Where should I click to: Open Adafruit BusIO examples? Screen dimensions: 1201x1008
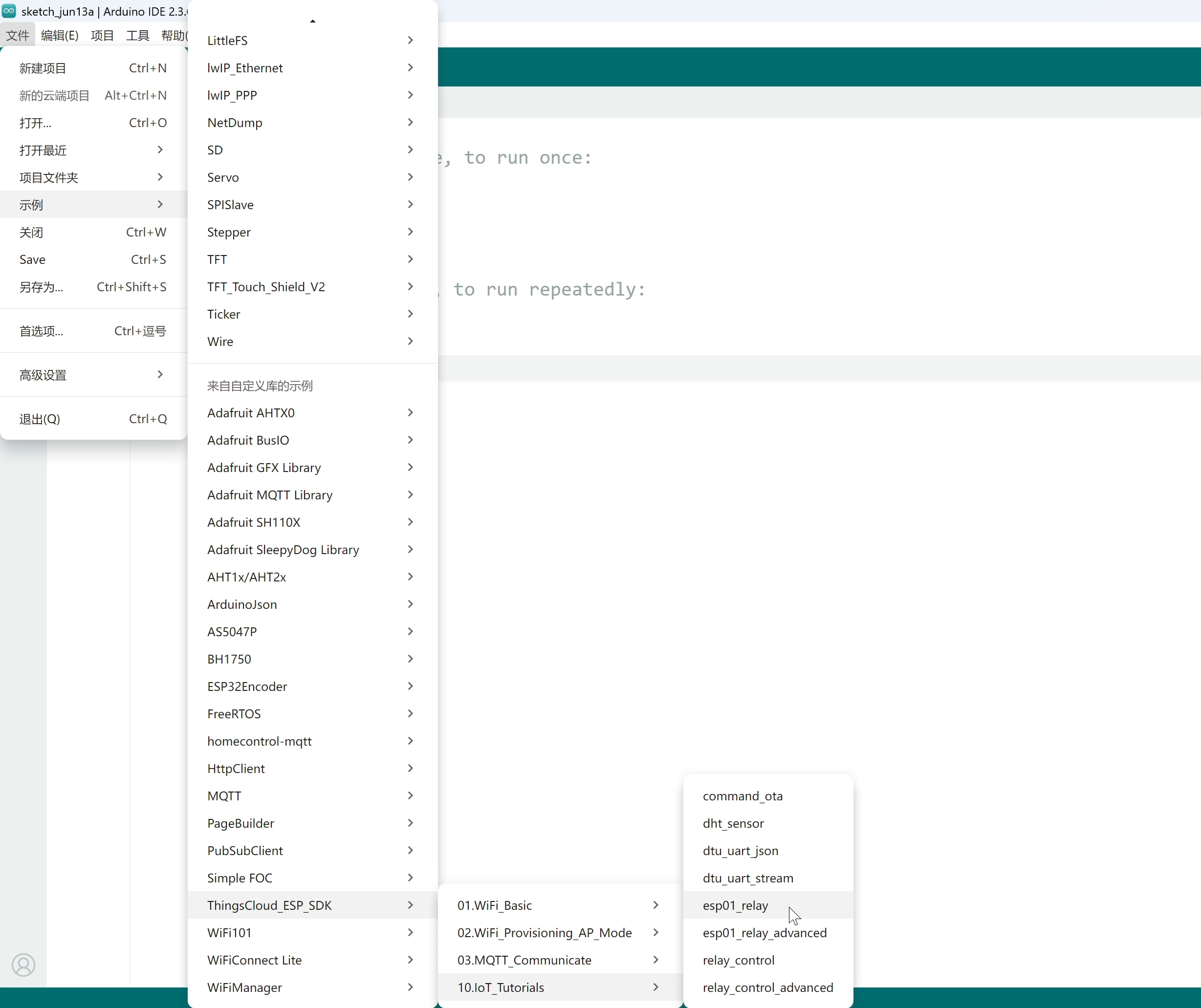[313, 440]
